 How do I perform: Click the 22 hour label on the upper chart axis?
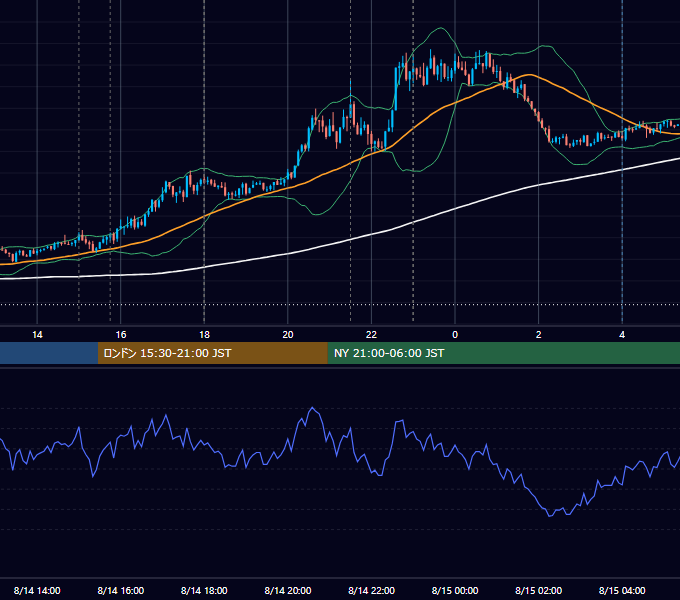tap(371, 335)
